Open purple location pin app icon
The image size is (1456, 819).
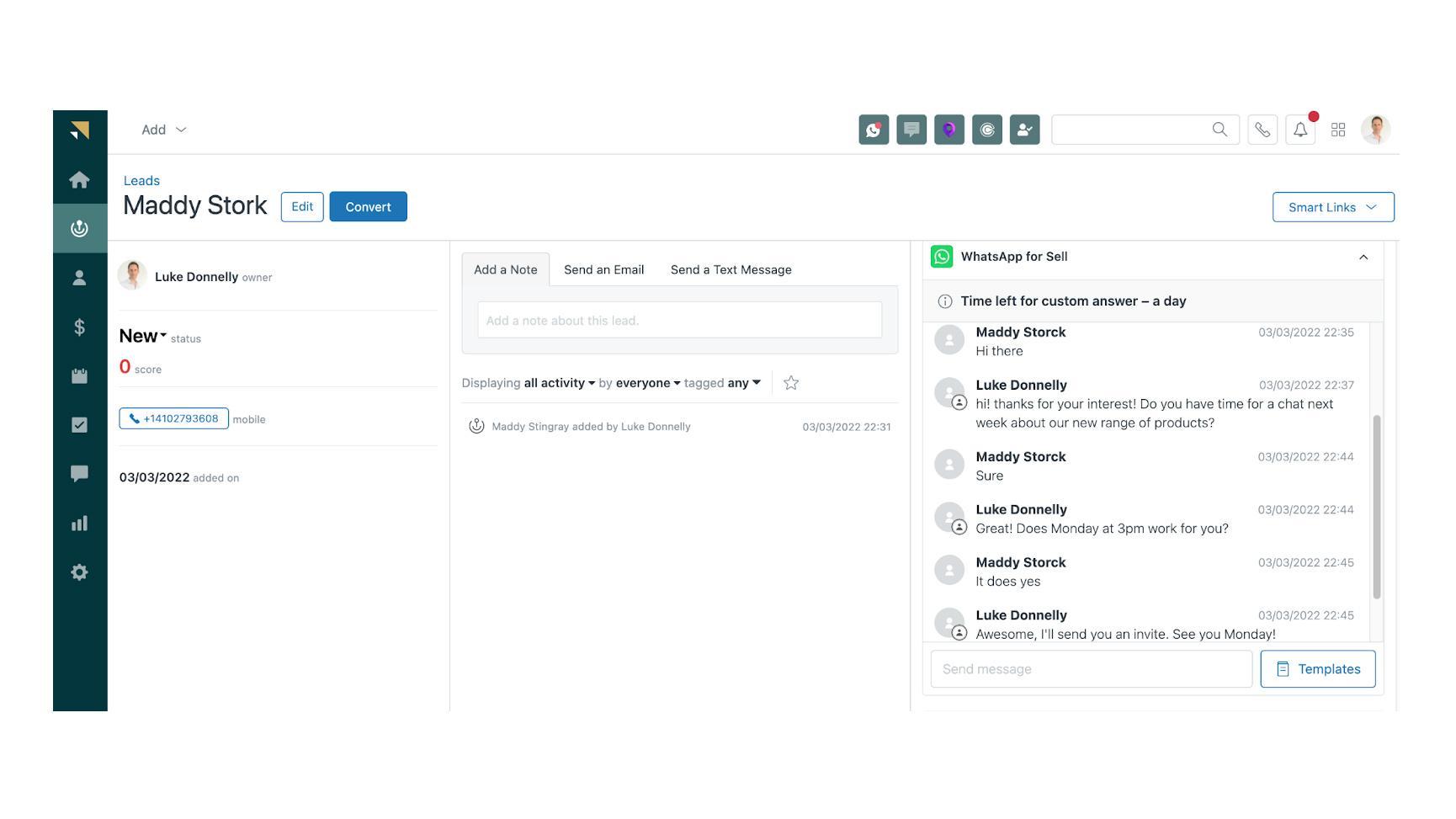949,130
